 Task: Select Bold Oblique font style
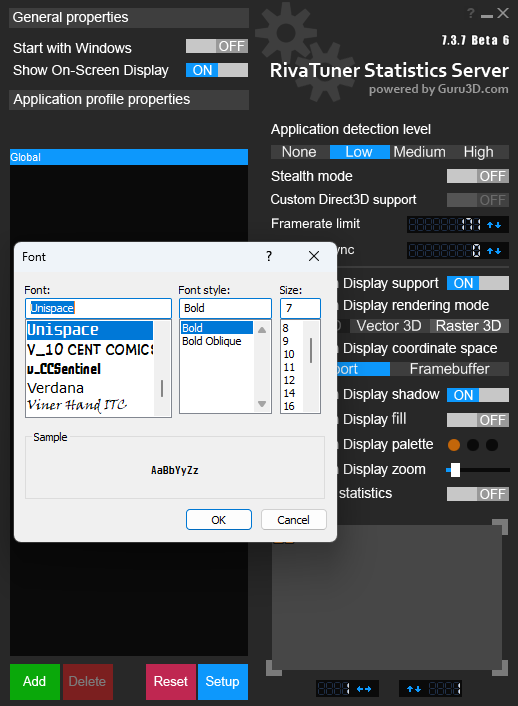pos(212,341)
